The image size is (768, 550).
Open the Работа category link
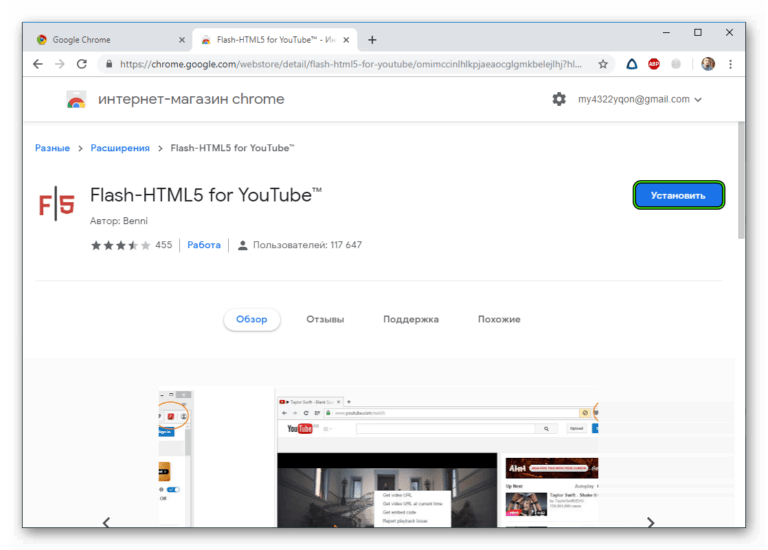204,245
